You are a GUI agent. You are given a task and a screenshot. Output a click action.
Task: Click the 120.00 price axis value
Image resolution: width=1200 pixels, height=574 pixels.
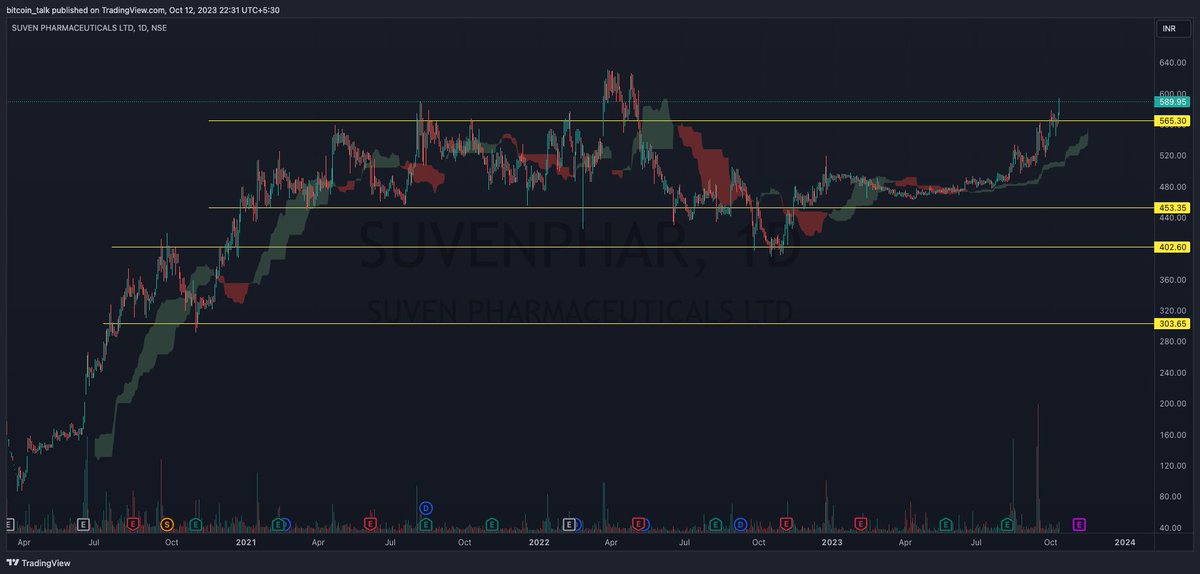(x=1172, y=466)
